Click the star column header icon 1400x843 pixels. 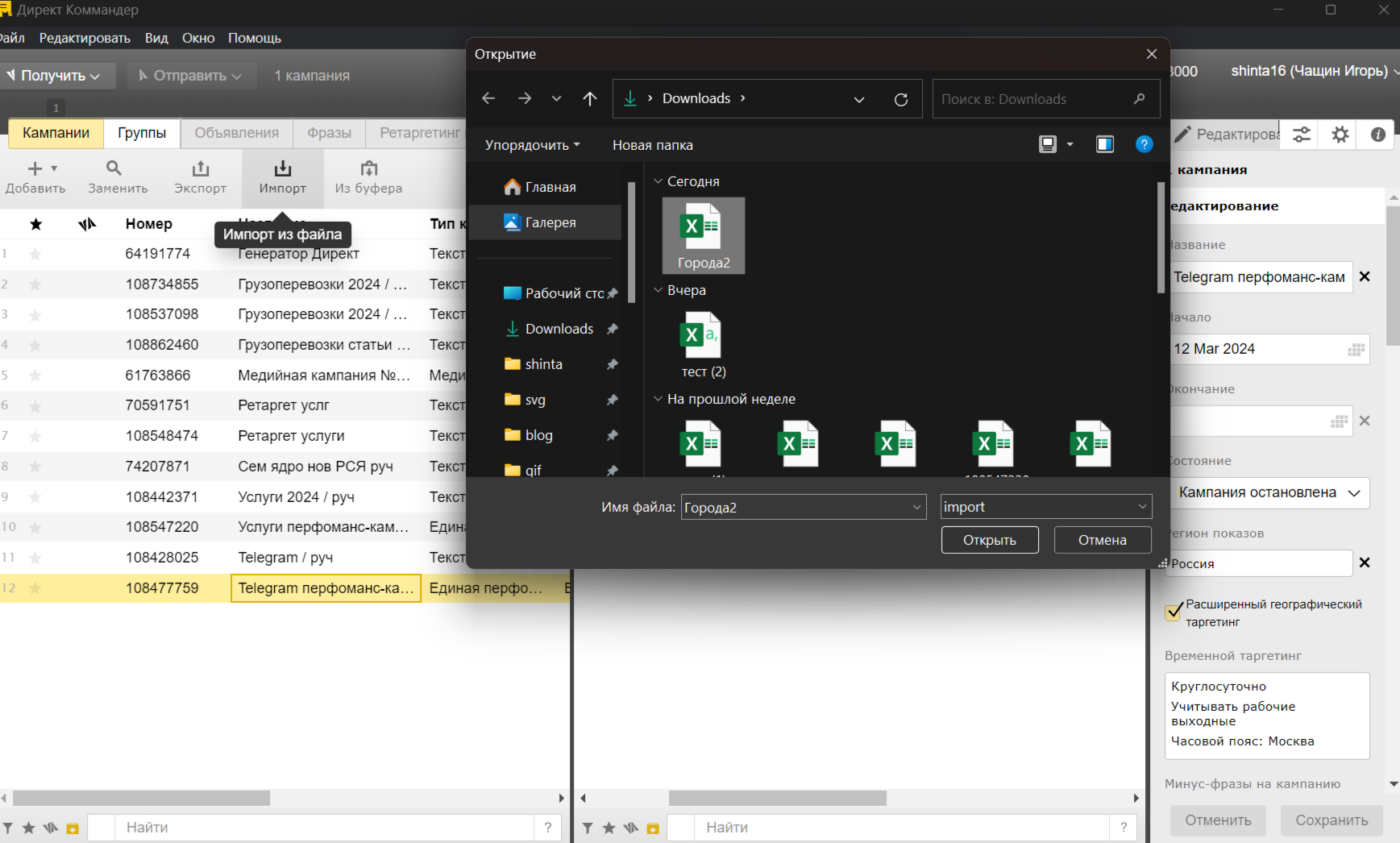coord(35,224)
